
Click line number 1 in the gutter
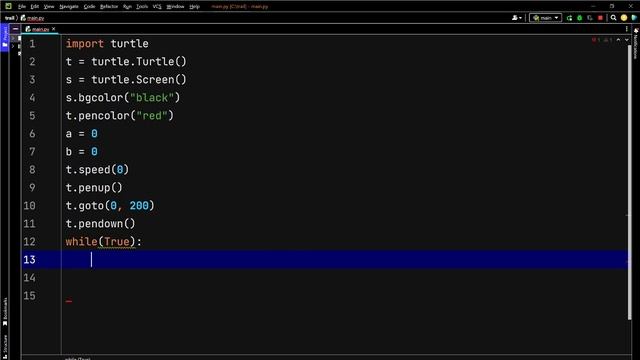tap(32, 44)
